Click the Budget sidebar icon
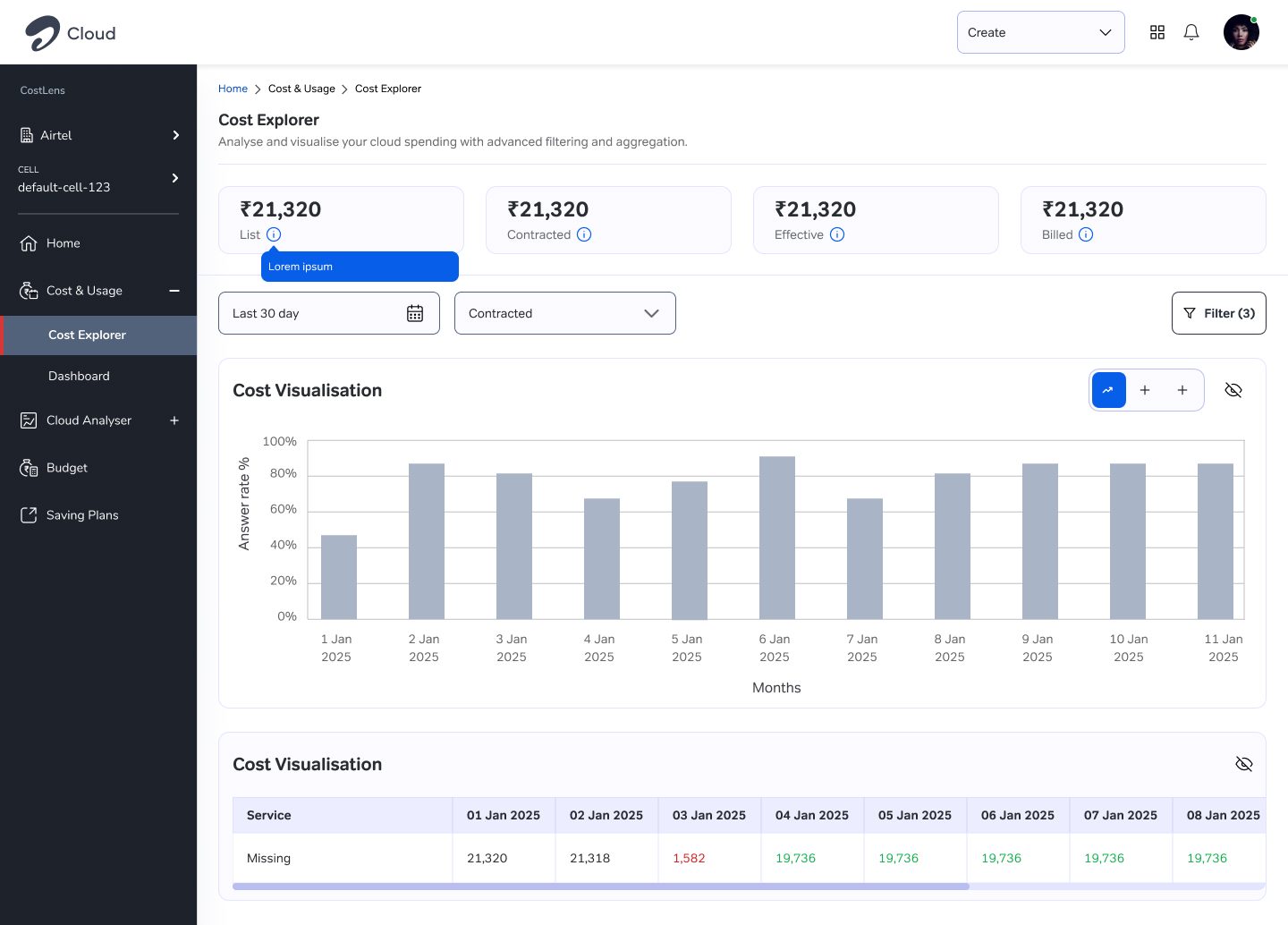Screen dimensions: 1288x925 (29, 468)
